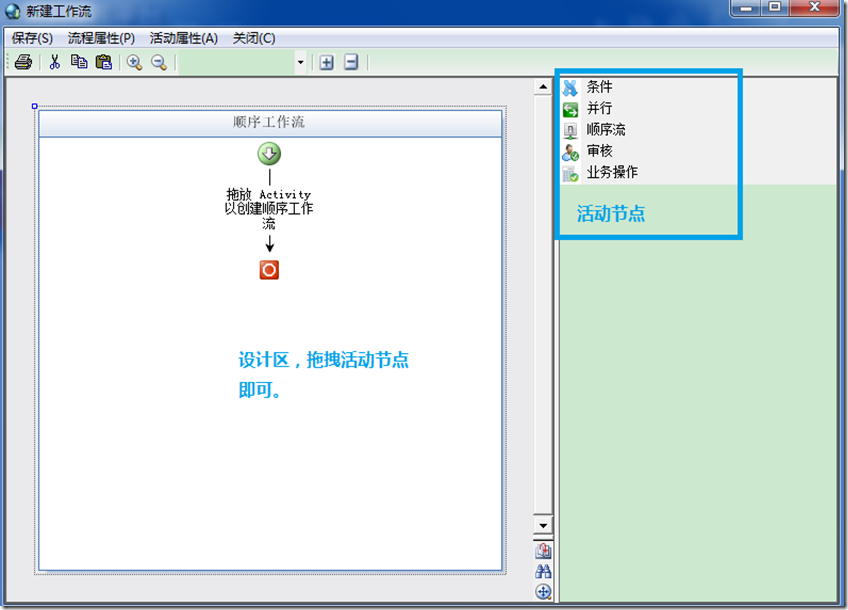Click the page overview icon below scrollbar

[x=543, y=551]
